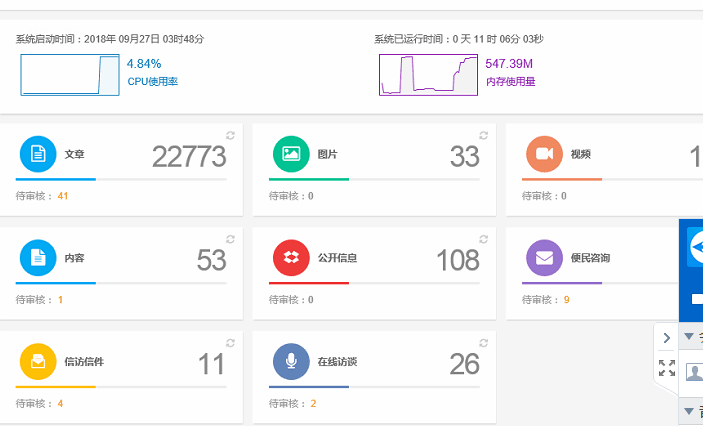Toggle fullscreen with the expand arrows icon
Viewport: 703px width, 426px height.
pos(667,368)
